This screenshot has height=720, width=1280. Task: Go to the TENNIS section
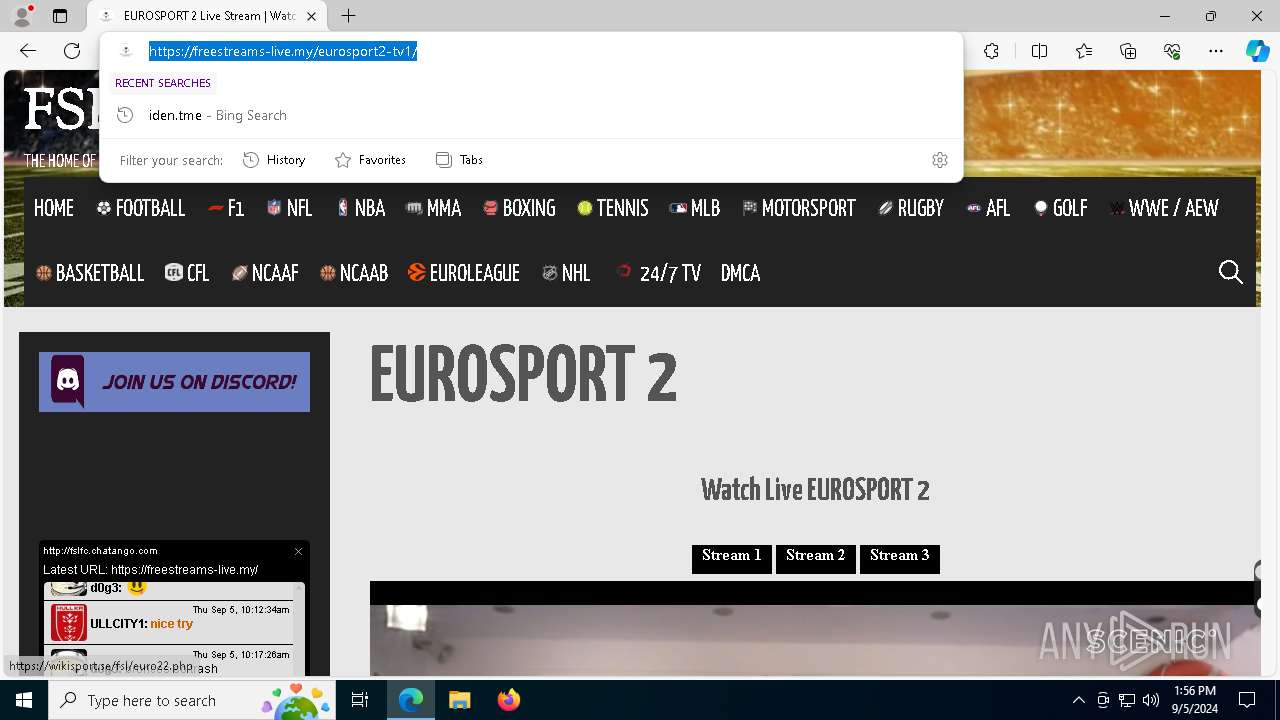[613, 208]
